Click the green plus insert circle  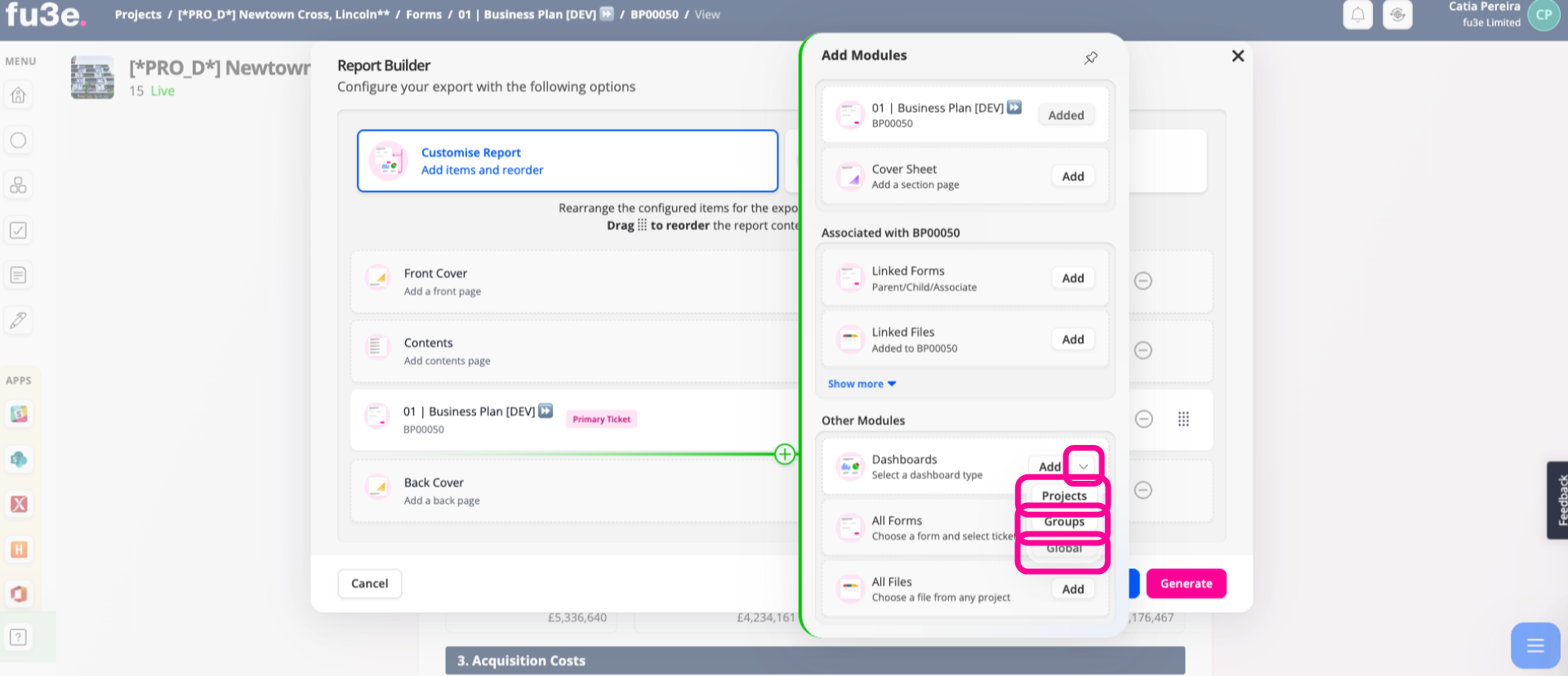point(785,454)
